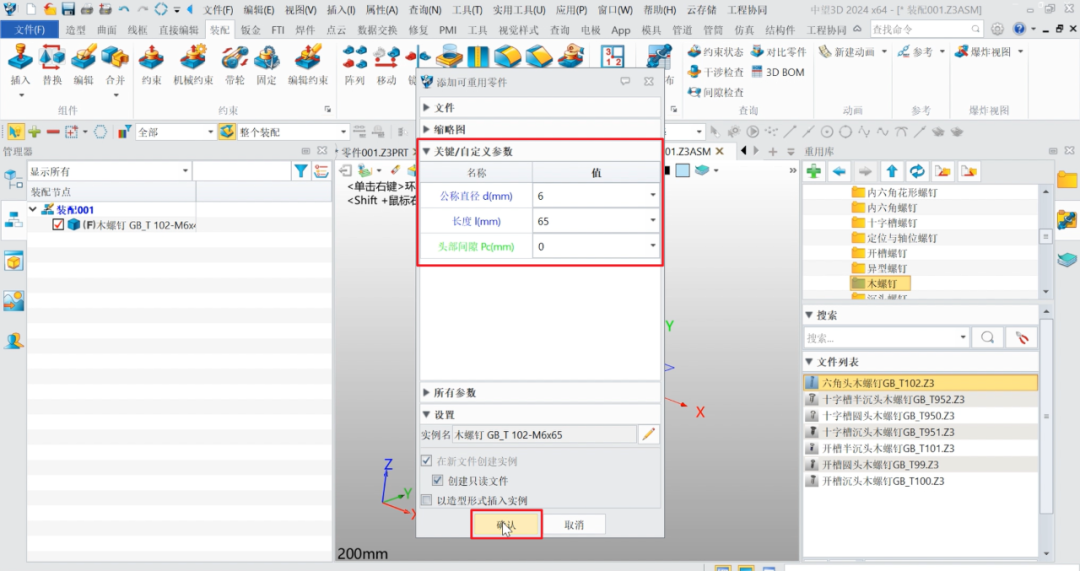Image resolution: width=1080 pixels, height=571 pixels.
Task: Open the 长度 l(mm) value dropdown
Action: [x=653, y=220]
